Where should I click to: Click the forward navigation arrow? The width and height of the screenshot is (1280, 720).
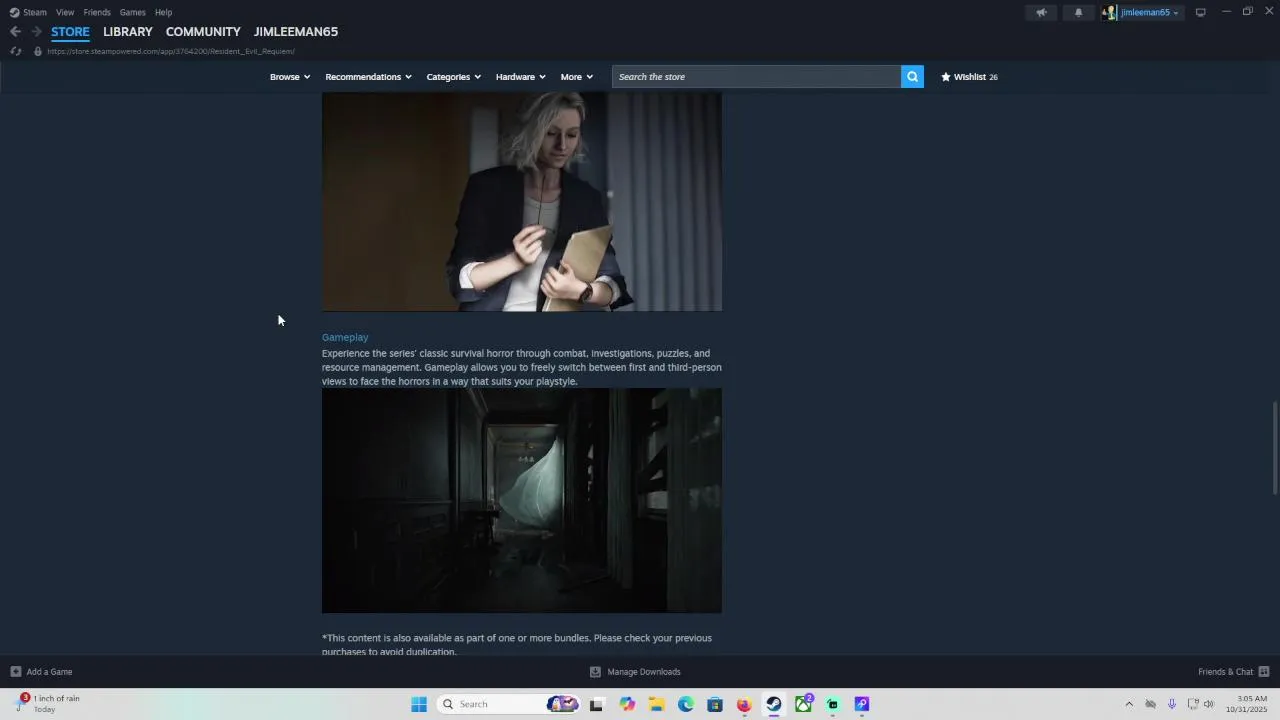[x=36, y=32]
